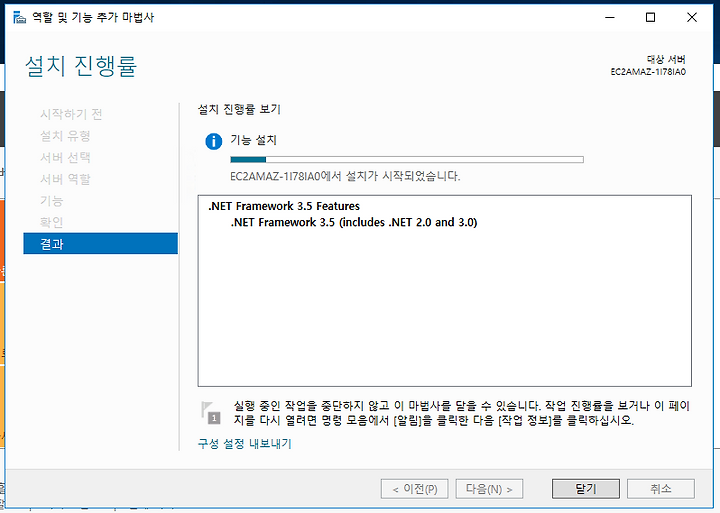Screen dimensions: 720x513
Task: Click the 취소 button
Action: click(660, 489)
